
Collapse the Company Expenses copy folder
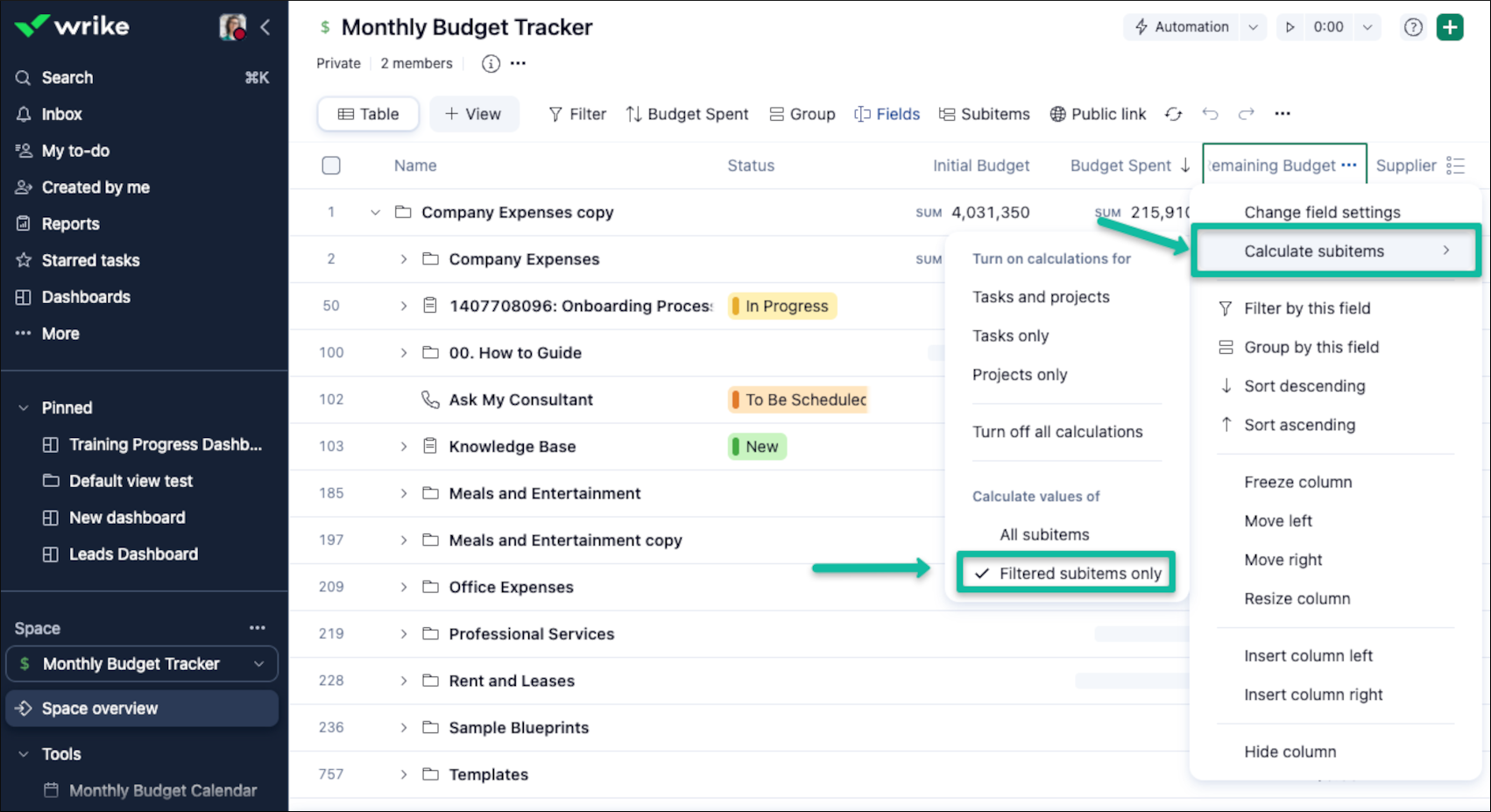[x=375, y=213]
